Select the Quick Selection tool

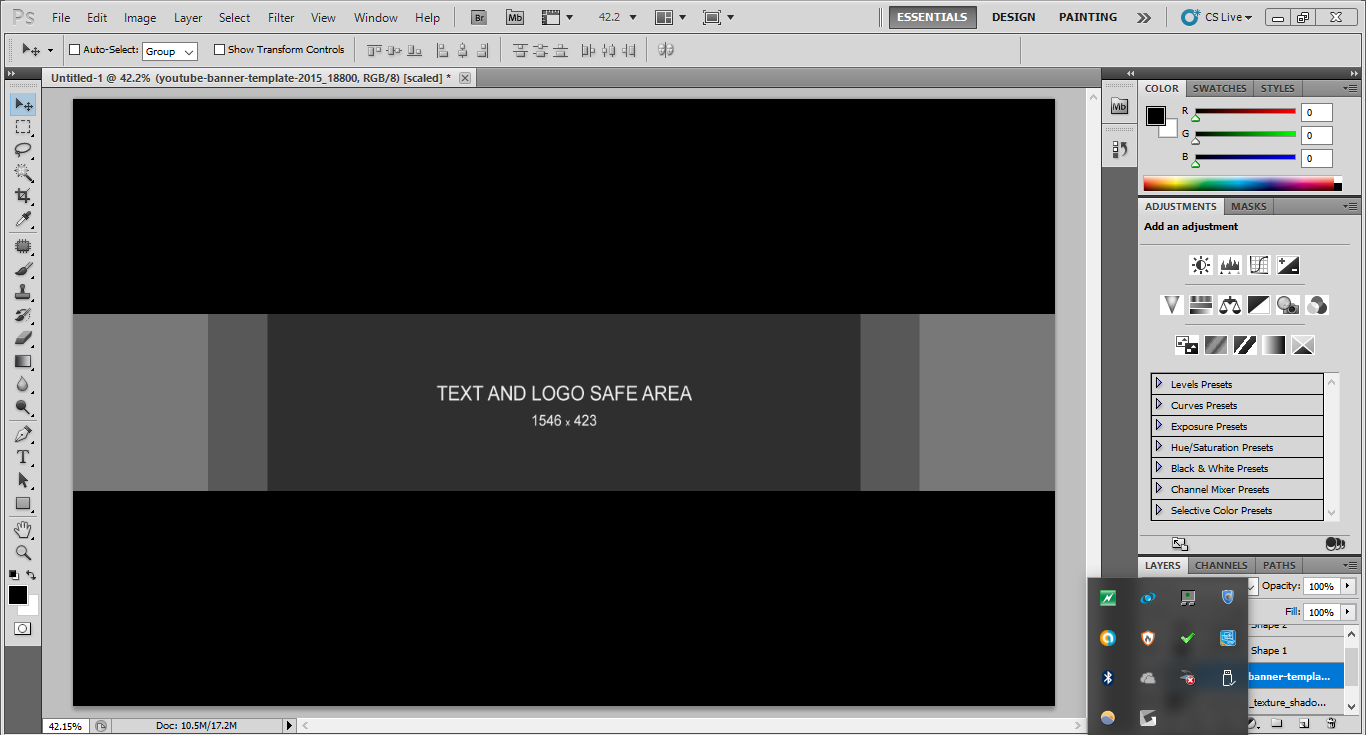click(x=23, y=173)
